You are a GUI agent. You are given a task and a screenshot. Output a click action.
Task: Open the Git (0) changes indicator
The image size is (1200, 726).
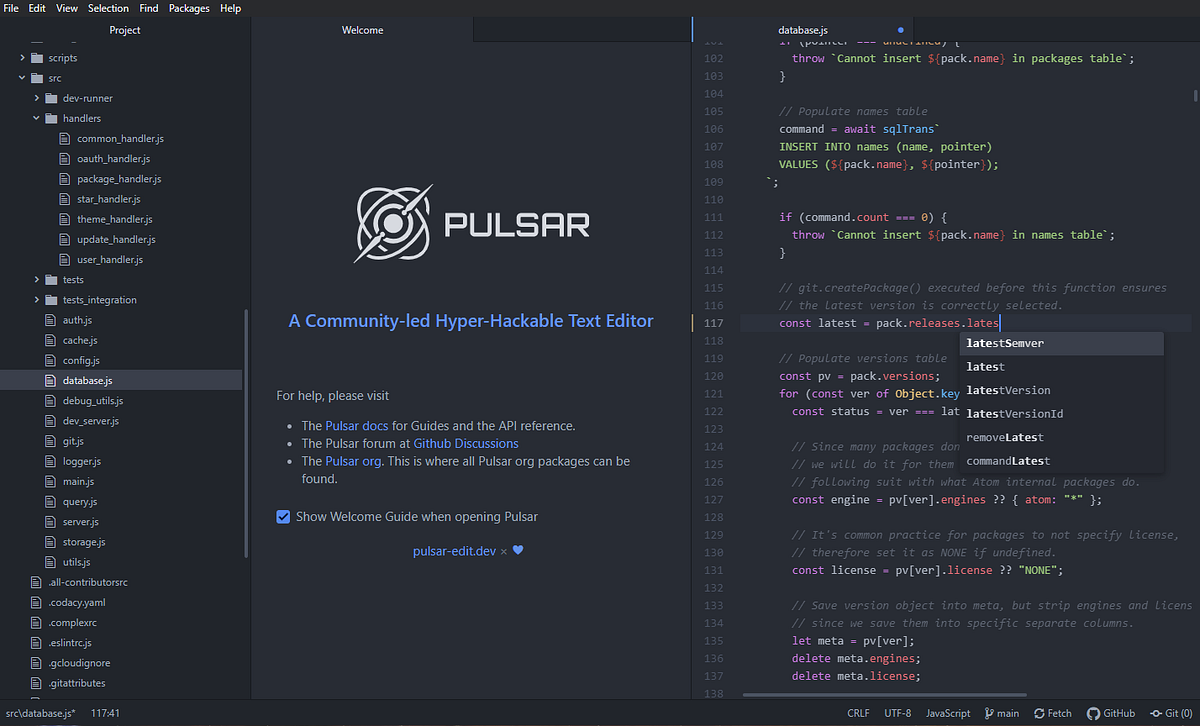click(1170, 713)
